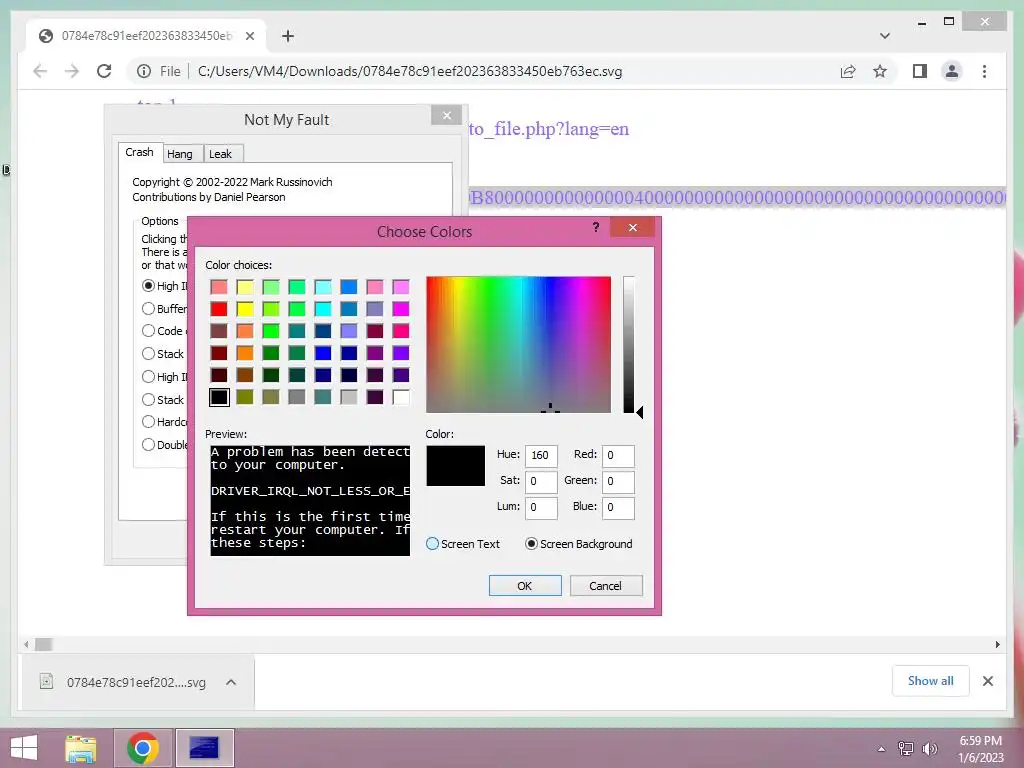Open Chrome three-dot menu
Viewport: 1024px width, 768px height.
click(984, 71)
